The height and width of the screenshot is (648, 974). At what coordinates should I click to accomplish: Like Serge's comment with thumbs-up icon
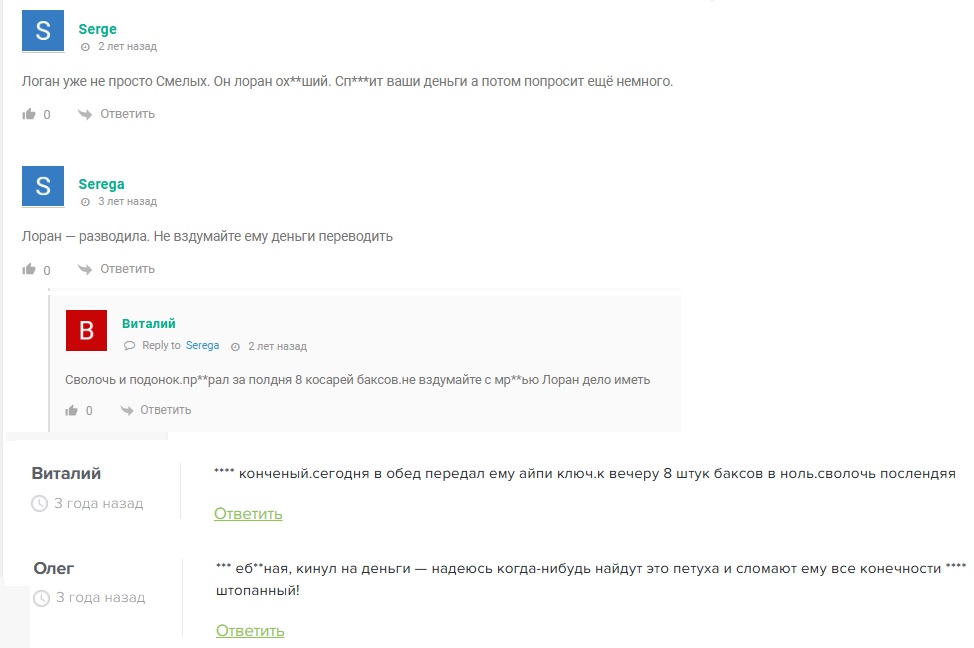29,114
